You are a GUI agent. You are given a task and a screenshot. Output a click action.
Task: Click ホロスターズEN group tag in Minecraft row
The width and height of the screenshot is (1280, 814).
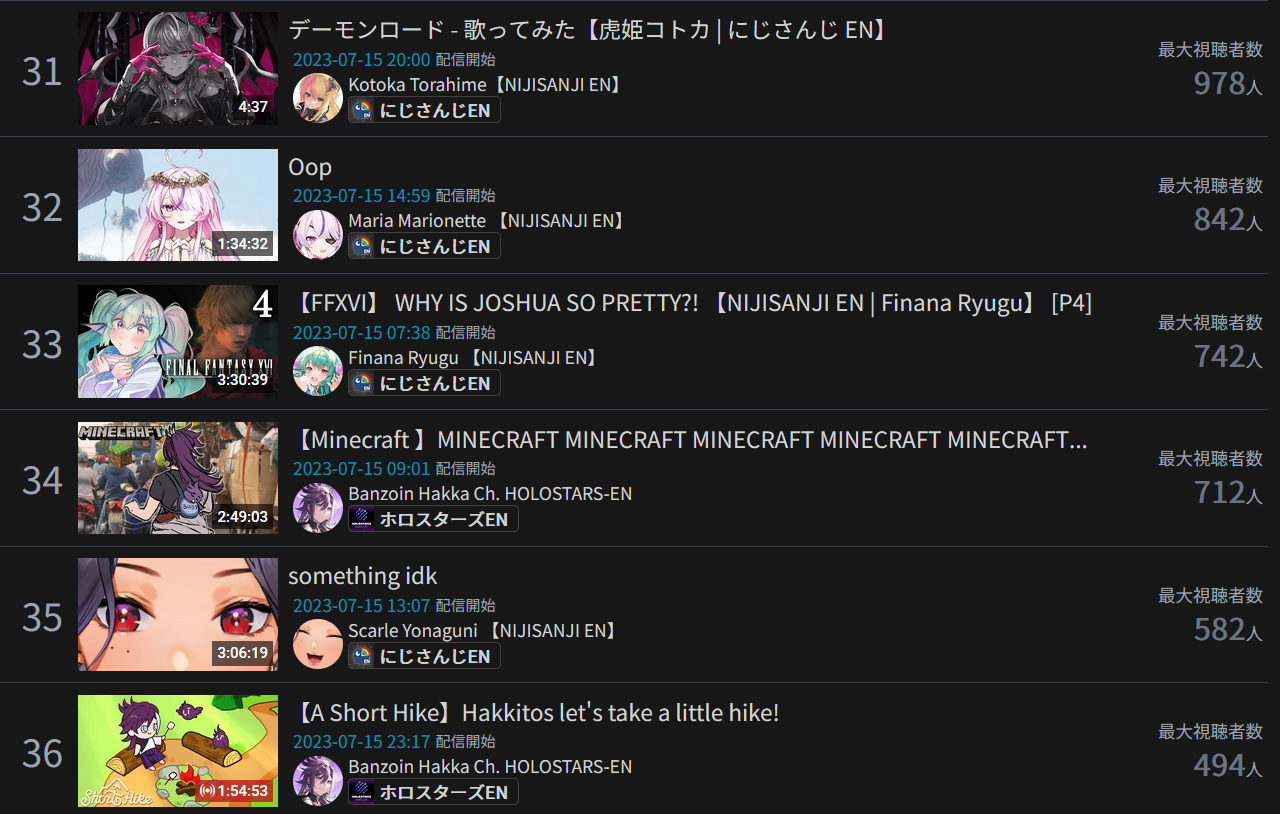point(433,519)
